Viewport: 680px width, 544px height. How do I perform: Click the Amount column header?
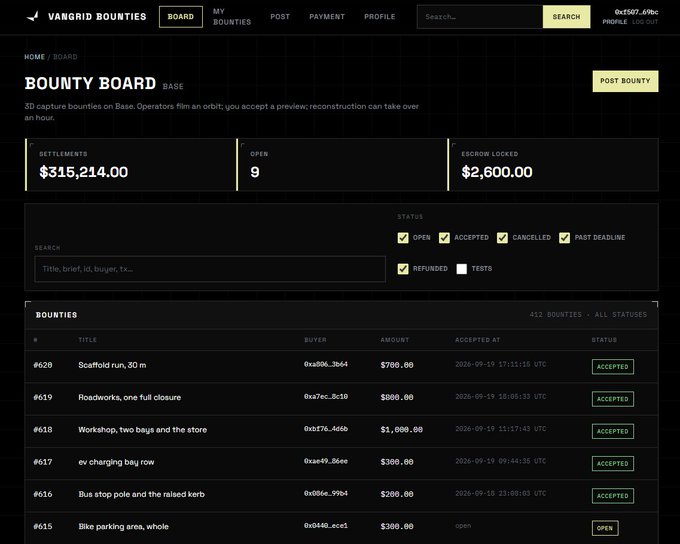click(x=395, y=340)
